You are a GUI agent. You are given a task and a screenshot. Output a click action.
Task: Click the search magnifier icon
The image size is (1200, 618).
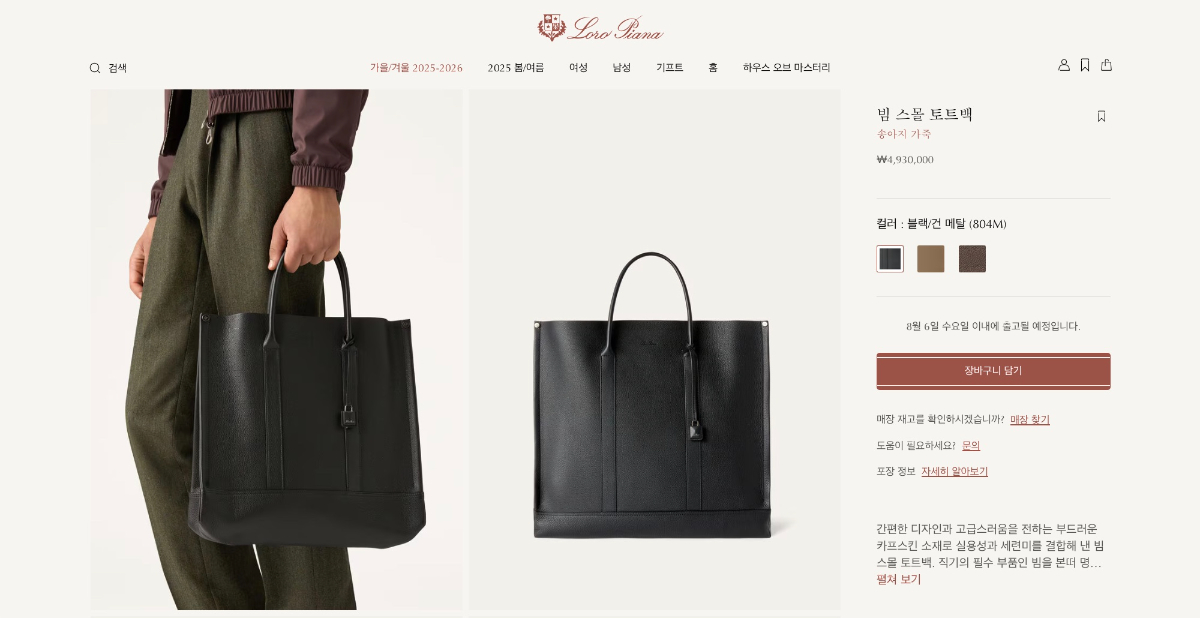[x=95, y=68]
